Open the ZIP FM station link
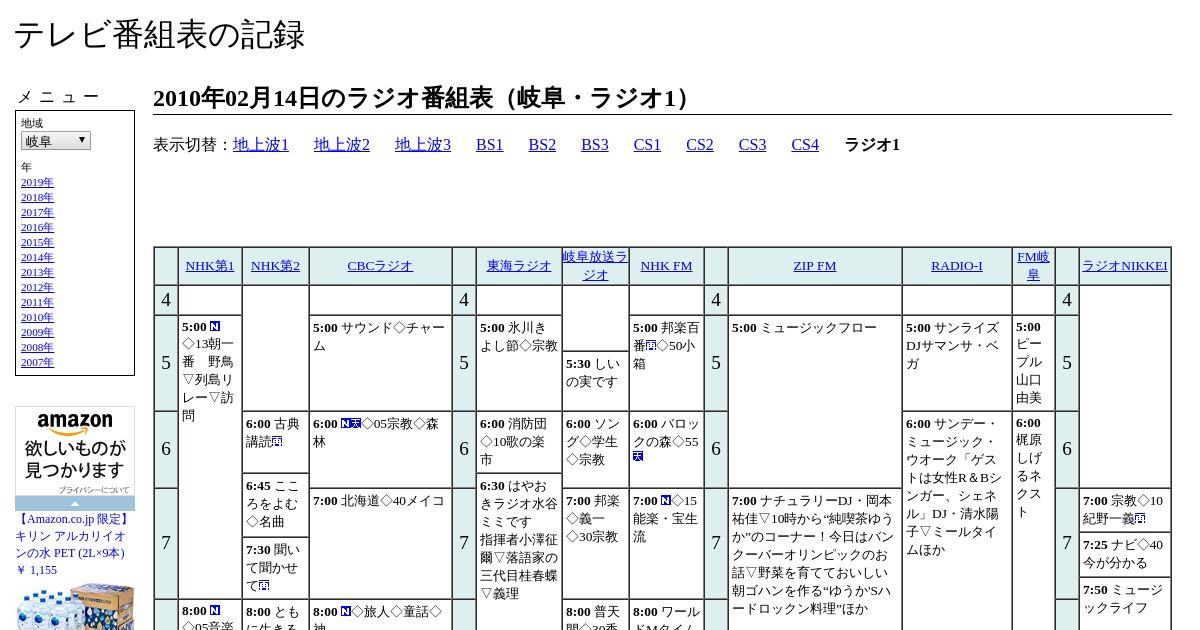This screenshot has width=1200, height=630. (x=815, y=266)
